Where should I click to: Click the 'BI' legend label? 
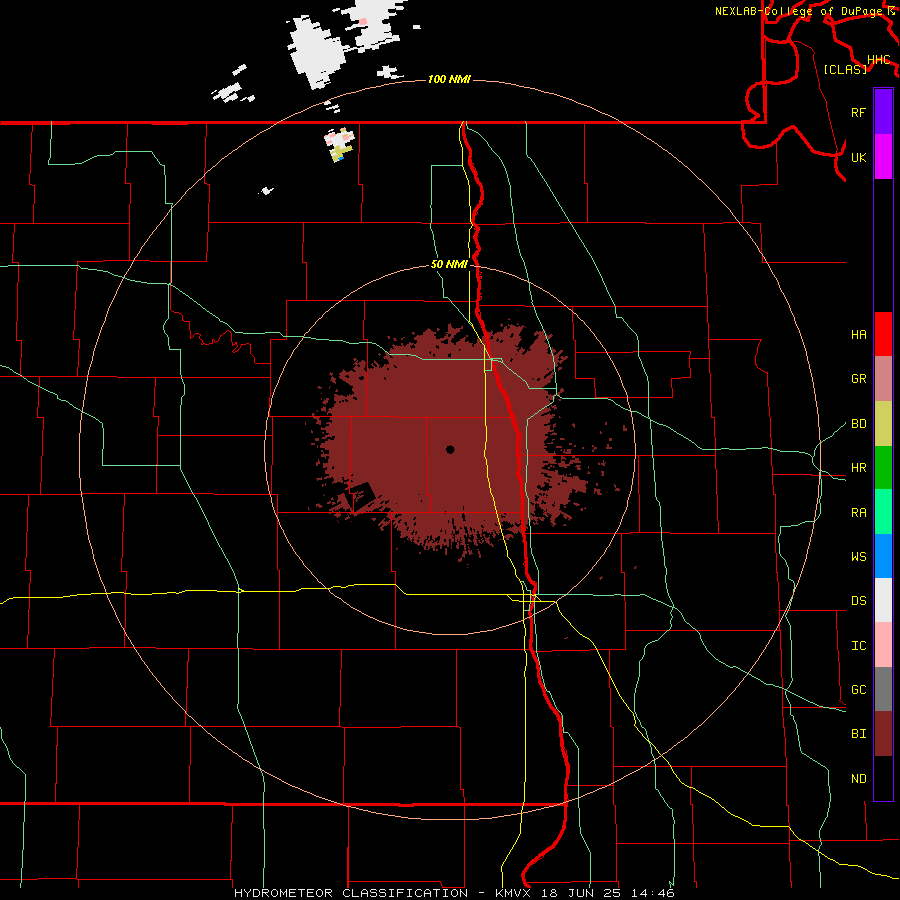pos(858,734)
